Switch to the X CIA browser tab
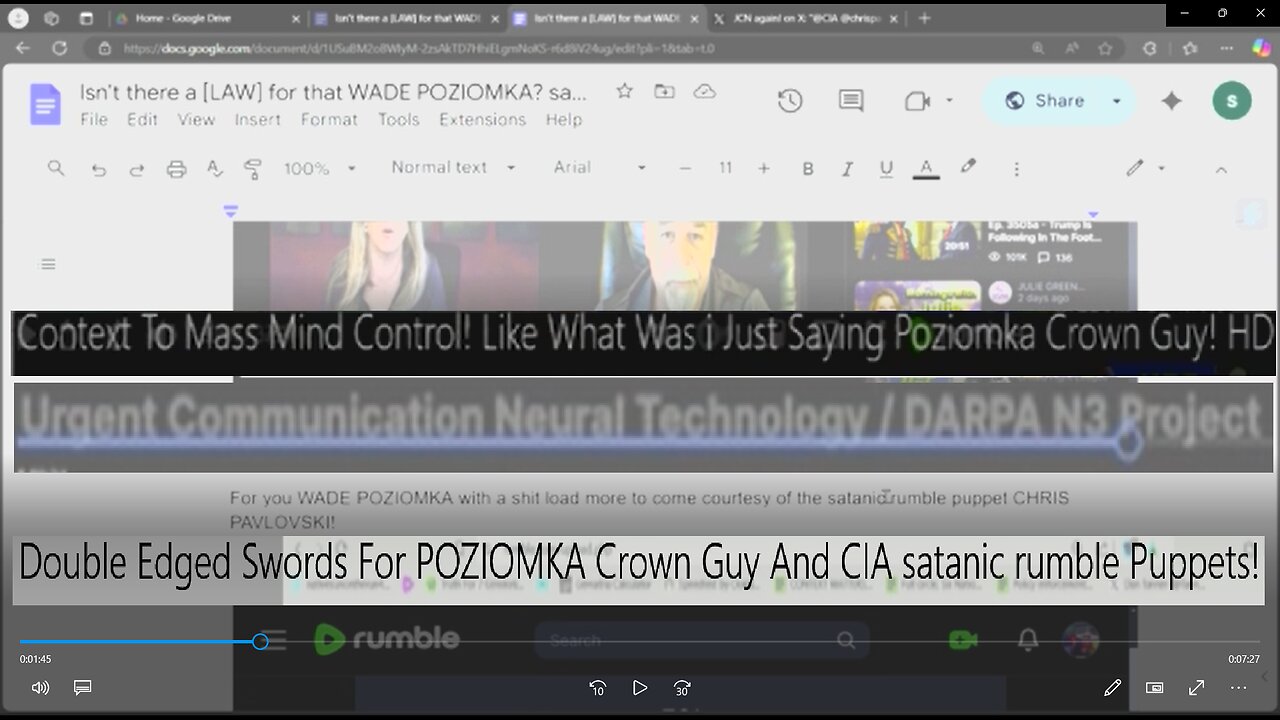The height and width of the screenshot is (720, 1280). coord(808,18)
